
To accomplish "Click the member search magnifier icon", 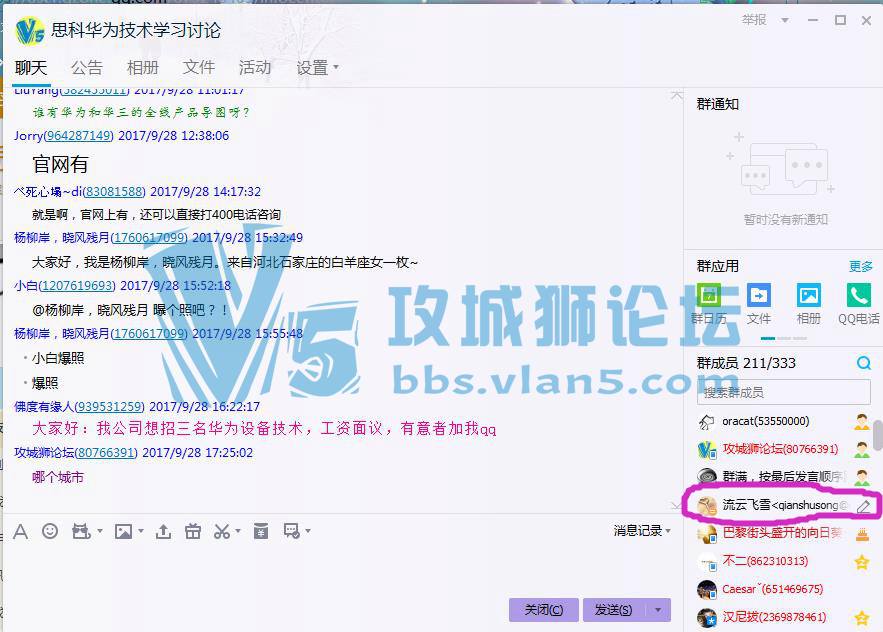I will click(863, 363).
